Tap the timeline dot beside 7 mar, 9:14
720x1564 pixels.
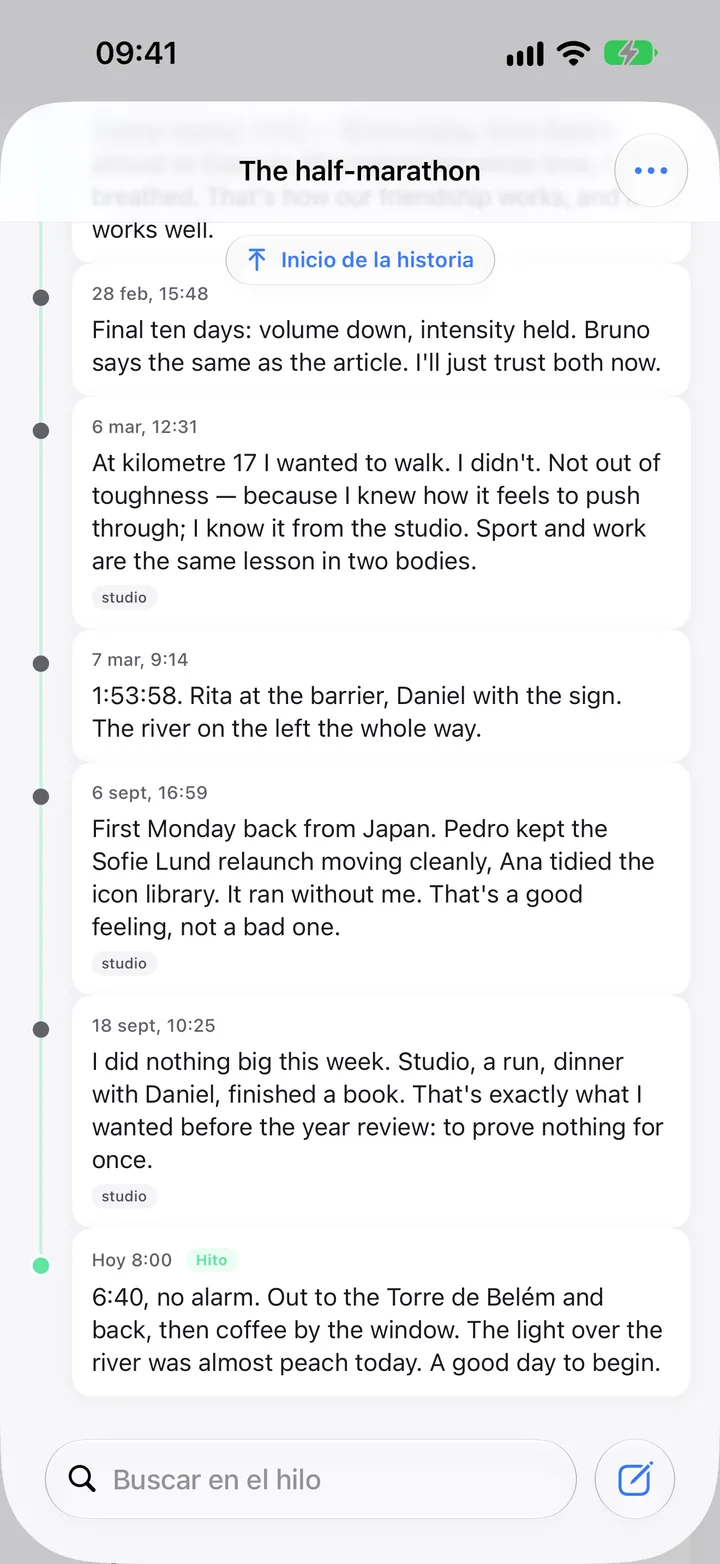[x=41, y=664]
